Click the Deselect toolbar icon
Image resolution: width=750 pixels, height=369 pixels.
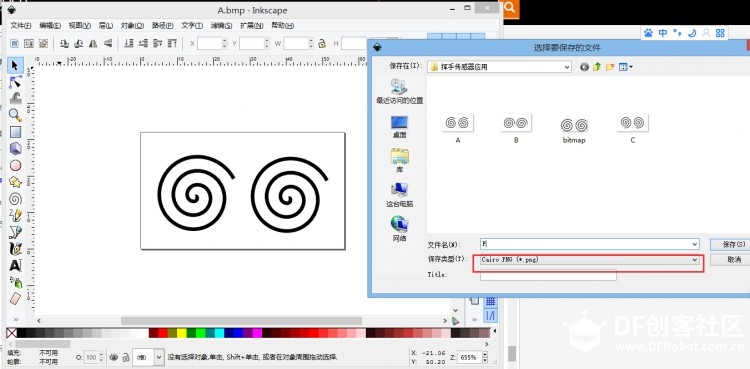(x=43, y=44)
